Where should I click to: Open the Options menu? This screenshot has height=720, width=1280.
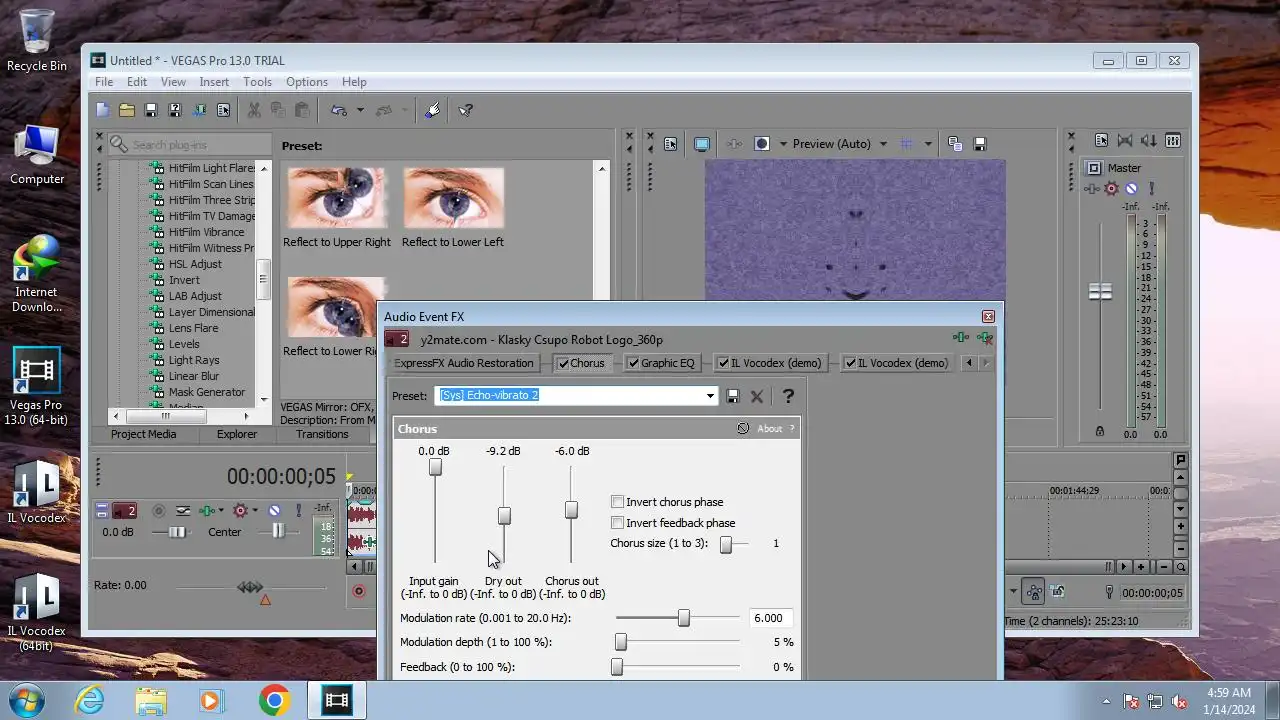[307, 82]
